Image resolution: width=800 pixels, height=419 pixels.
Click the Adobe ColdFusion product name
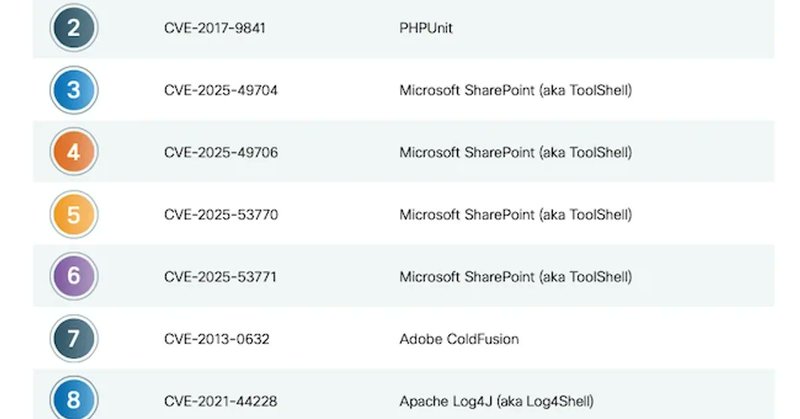tap(459, 339)
